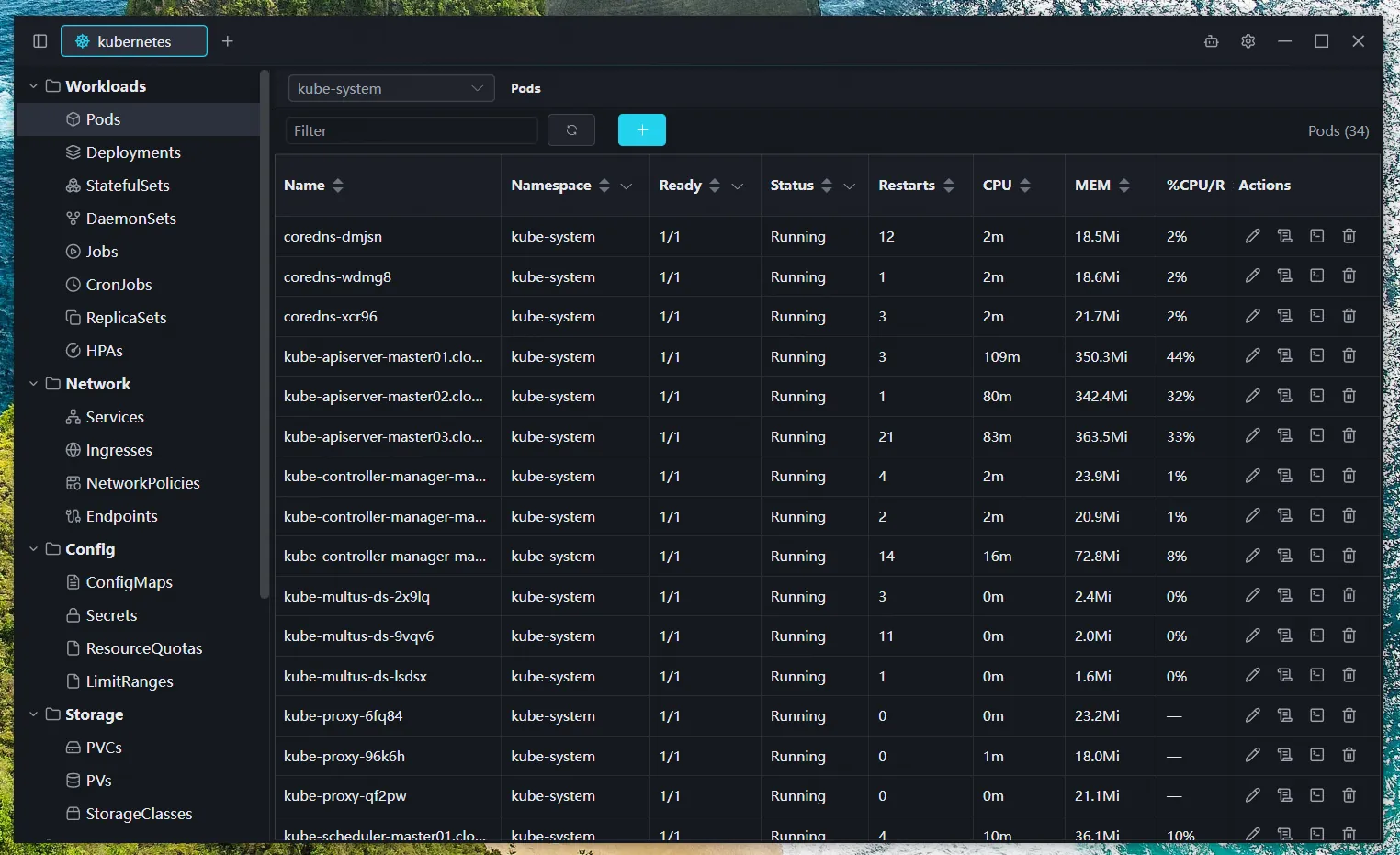Sort by Status column
The width and height of the screenshot is (1400, 855).
[x=827, y=186]
